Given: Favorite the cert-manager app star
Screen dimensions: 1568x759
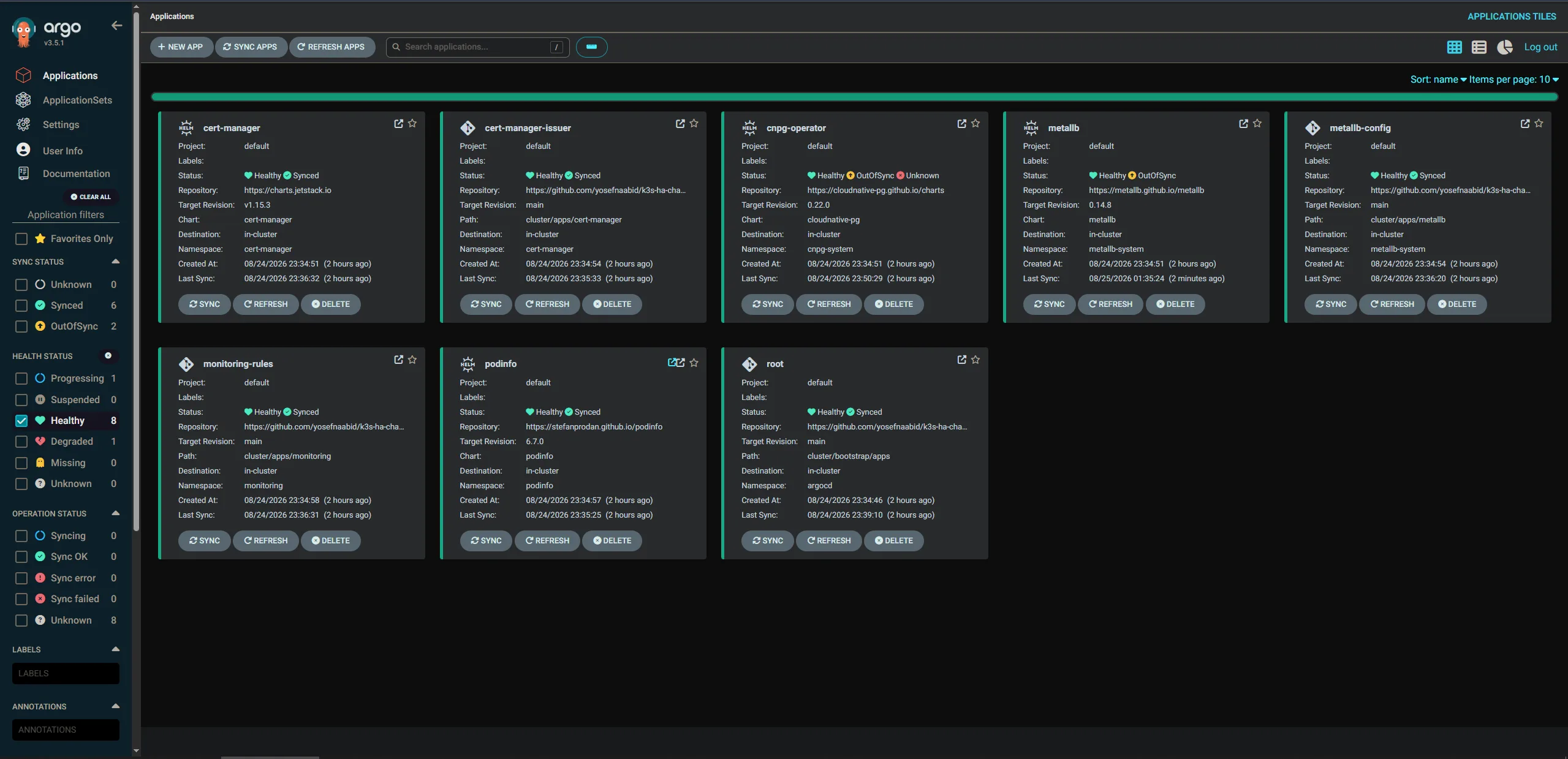Looking at the screenshot, I should pos(412,124).
